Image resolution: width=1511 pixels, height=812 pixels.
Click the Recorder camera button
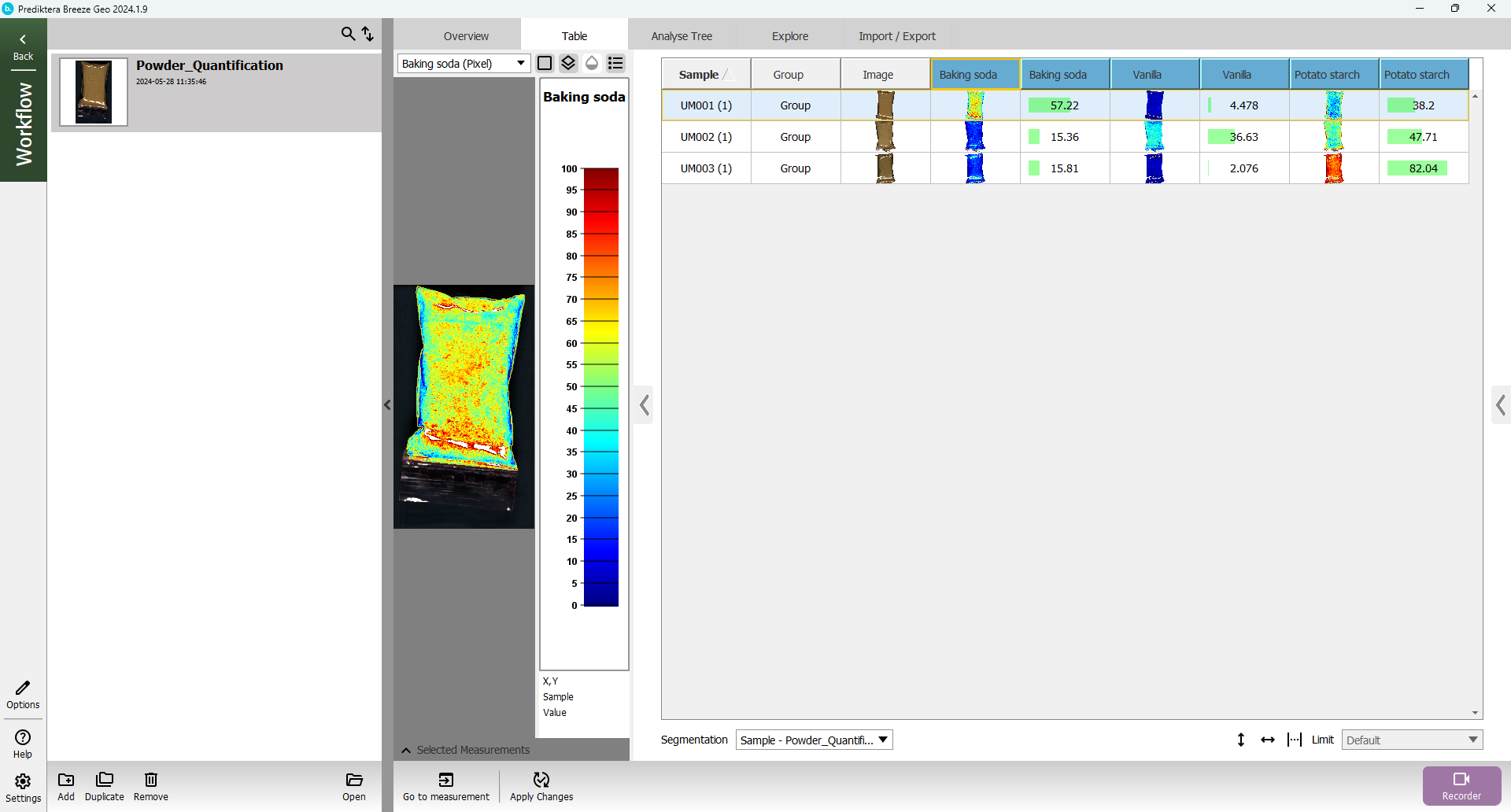(1461, 785)
